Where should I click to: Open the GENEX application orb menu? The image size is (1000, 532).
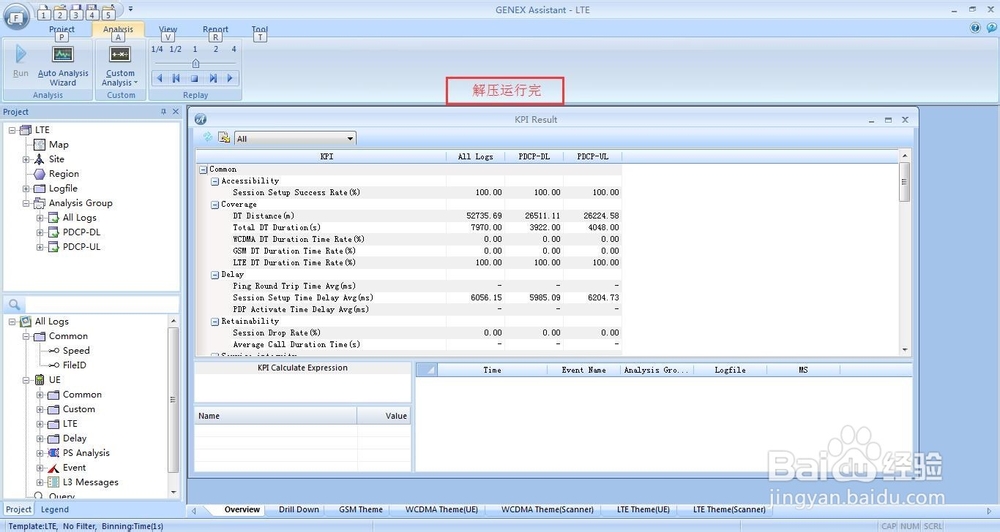[16, 16]
